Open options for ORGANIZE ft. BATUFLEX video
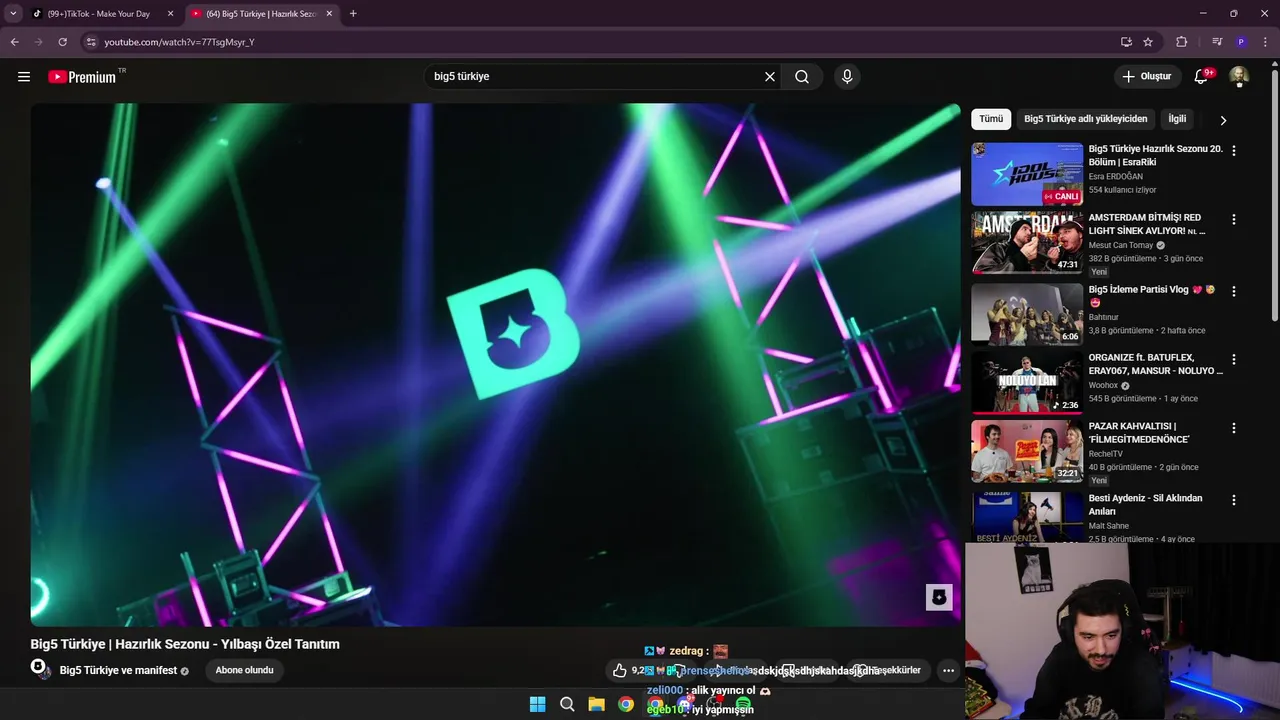The width and height of the screenshot is (1280, 720). click(x=1234, y=359)
